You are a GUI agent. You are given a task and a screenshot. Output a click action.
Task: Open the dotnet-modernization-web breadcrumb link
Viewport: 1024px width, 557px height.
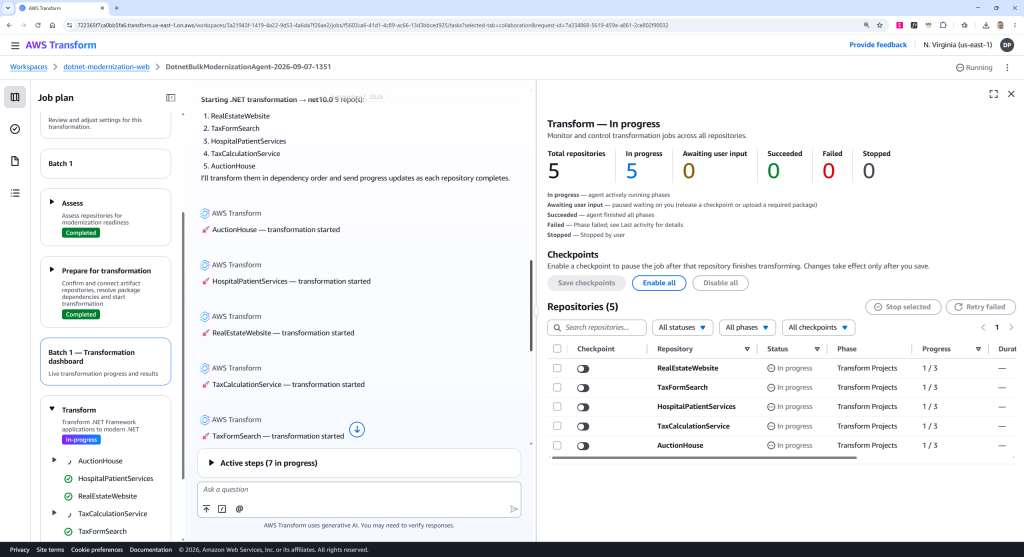coord(106,67)
